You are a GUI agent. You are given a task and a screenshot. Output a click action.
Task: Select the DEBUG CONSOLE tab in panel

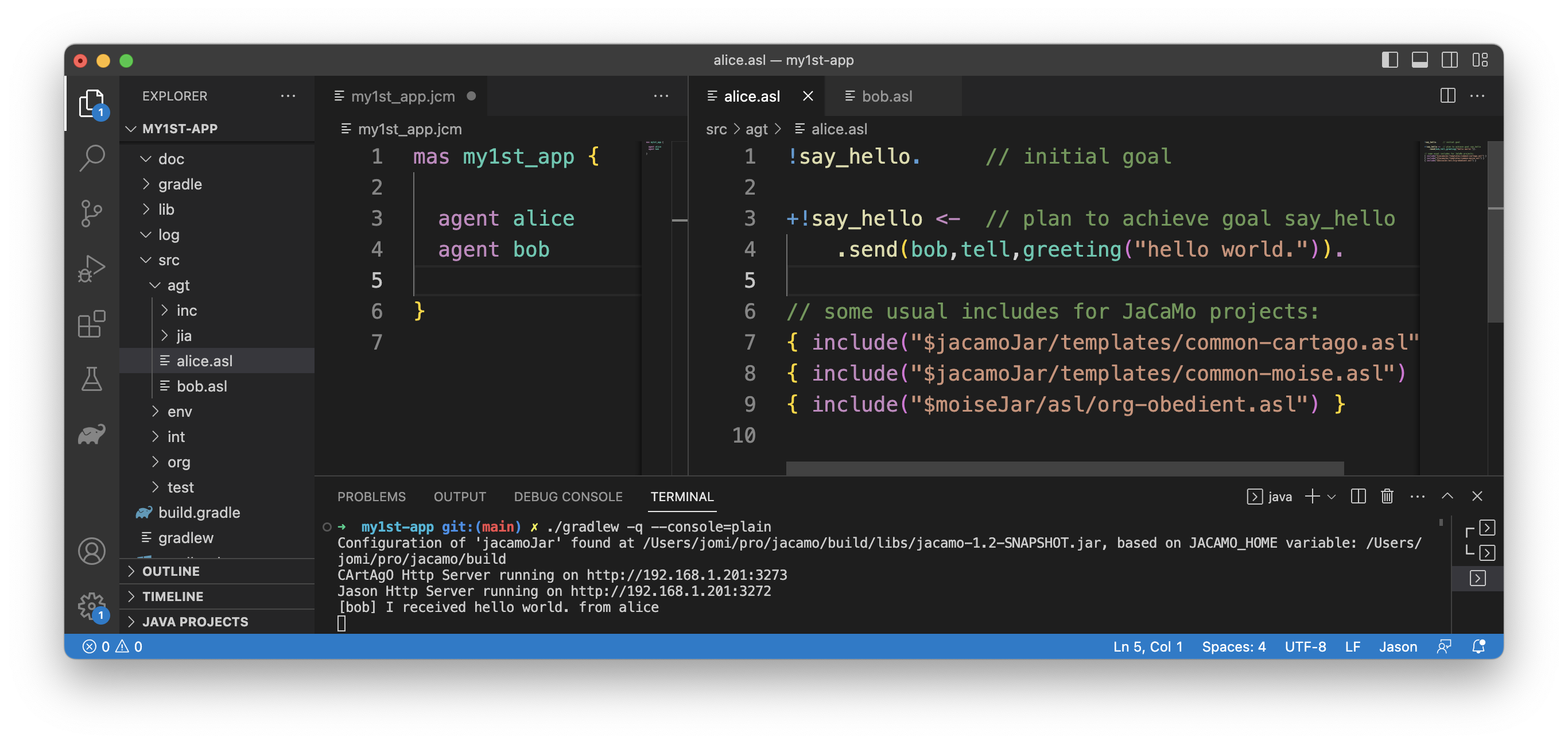click(567, 497)
